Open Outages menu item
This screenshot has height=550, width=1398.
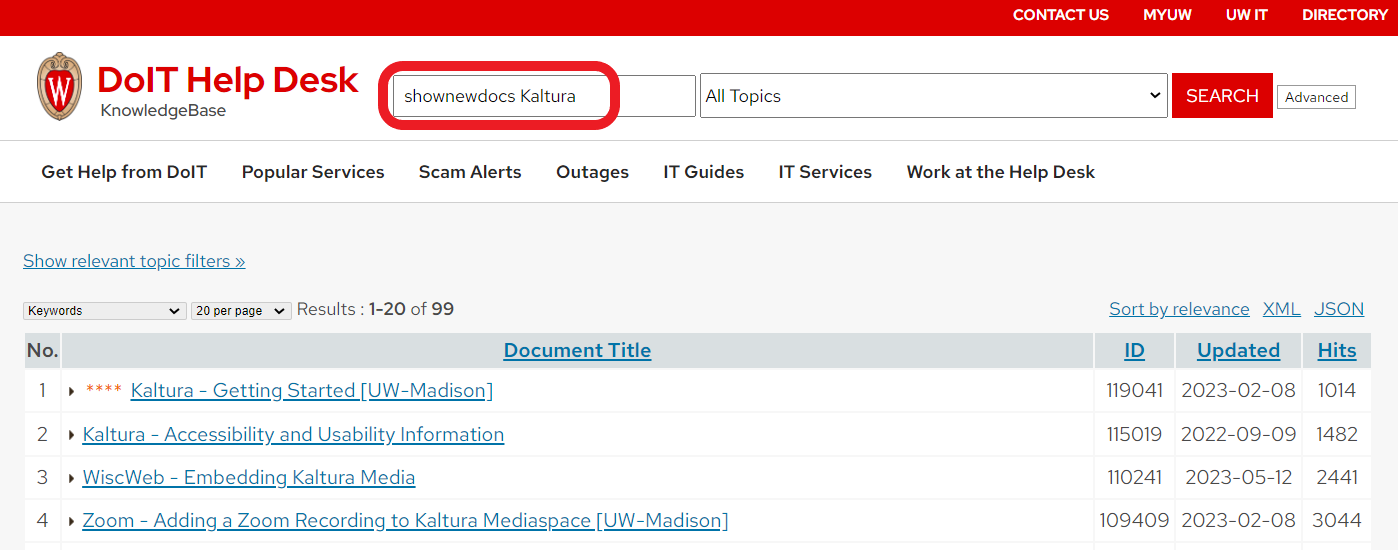click(x=592, y=172)
